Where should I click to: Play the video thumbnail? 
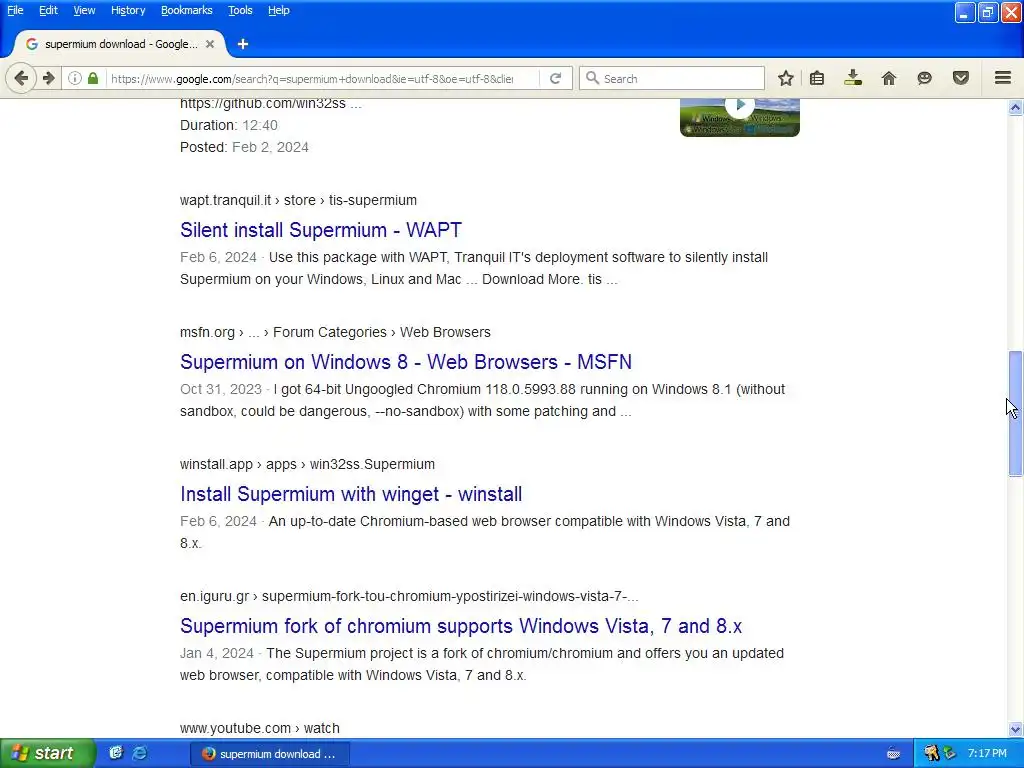tap(739, 118)
